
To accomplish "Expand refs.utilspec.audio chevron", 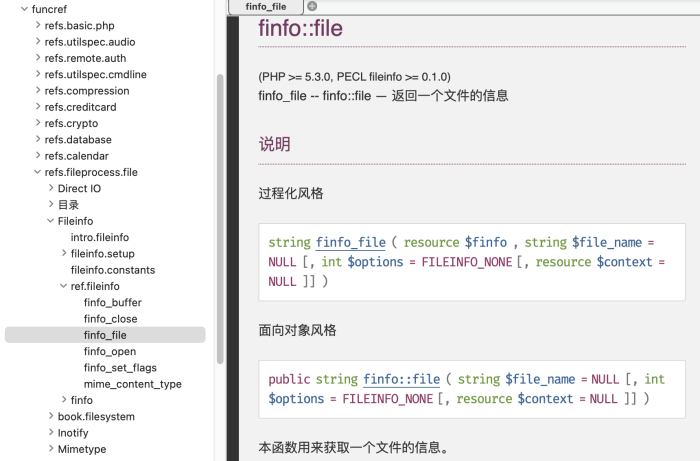I will pos(38,42).
